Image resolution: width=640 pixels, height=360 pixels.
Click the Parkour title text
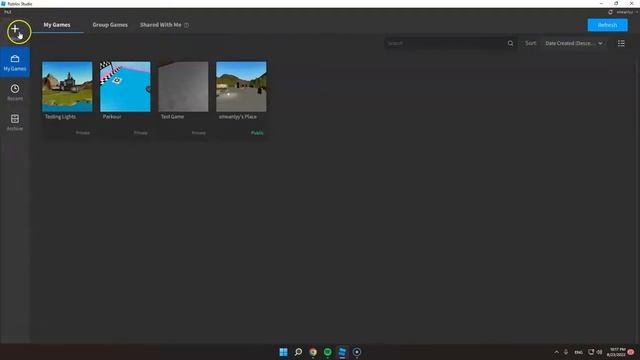pyautogui.click(x=112, y=117)
